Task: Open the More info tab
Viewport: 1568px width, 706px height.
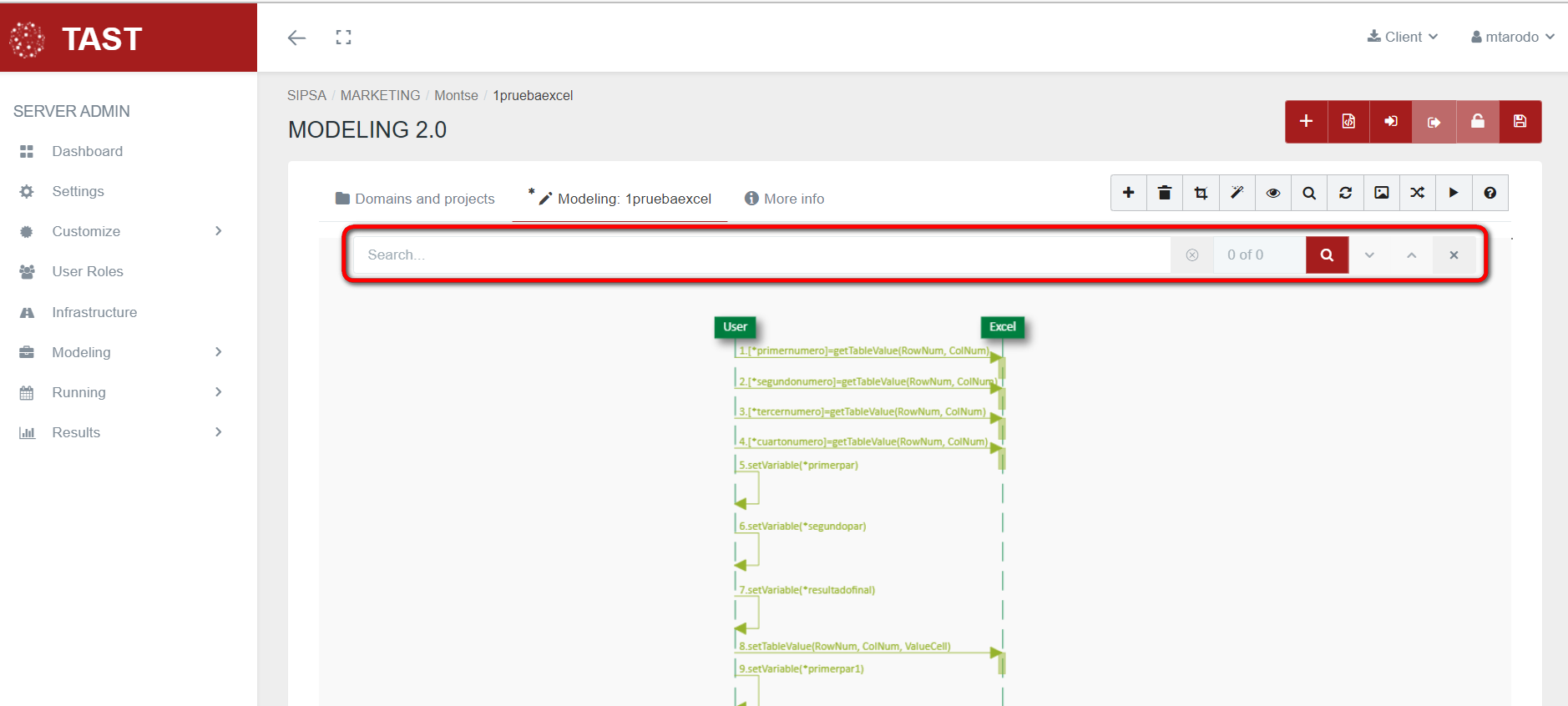Action: [784, 199]
